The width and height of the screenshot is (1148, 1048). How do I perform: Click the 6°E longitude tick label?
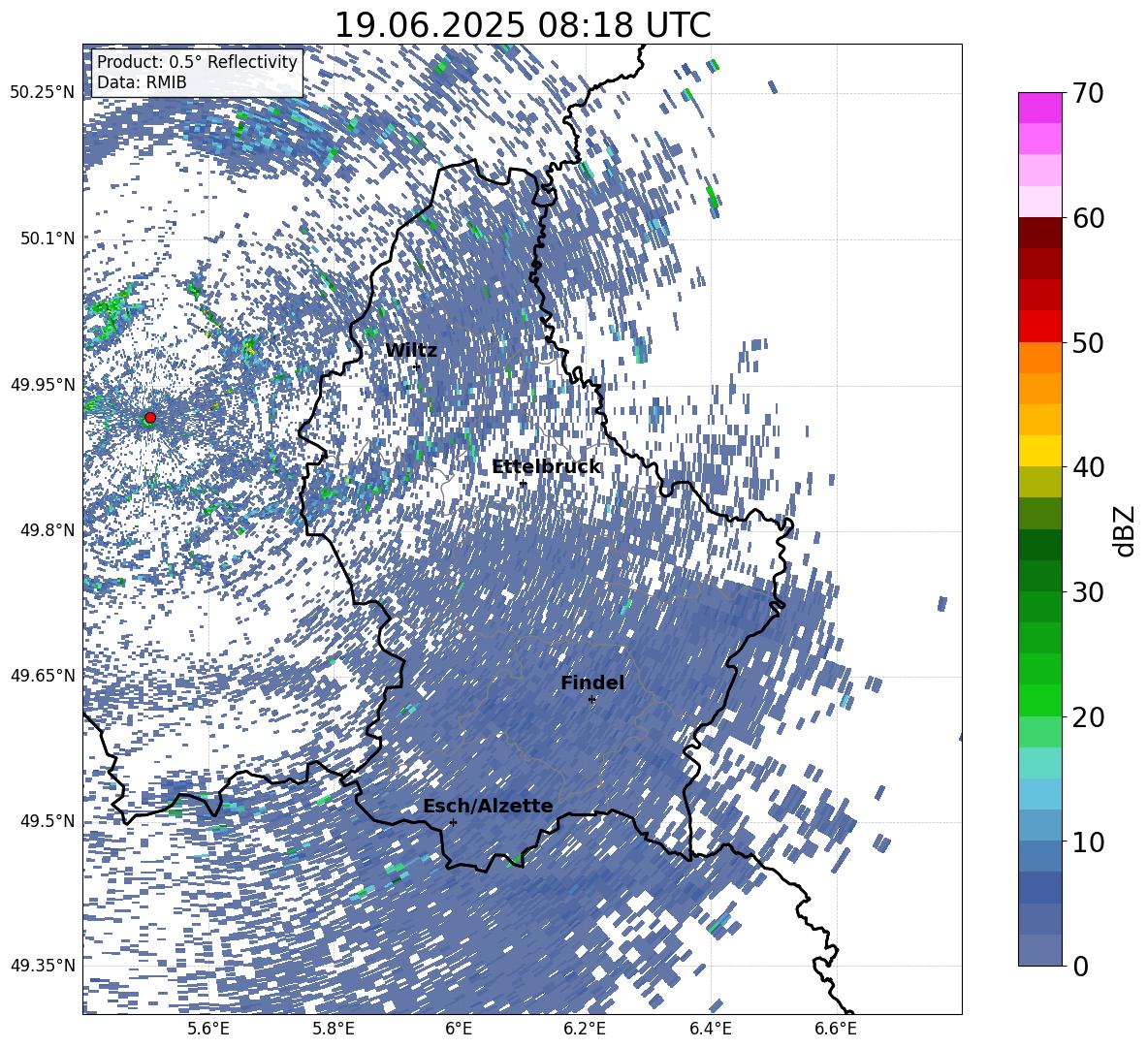click(459, 1029)
